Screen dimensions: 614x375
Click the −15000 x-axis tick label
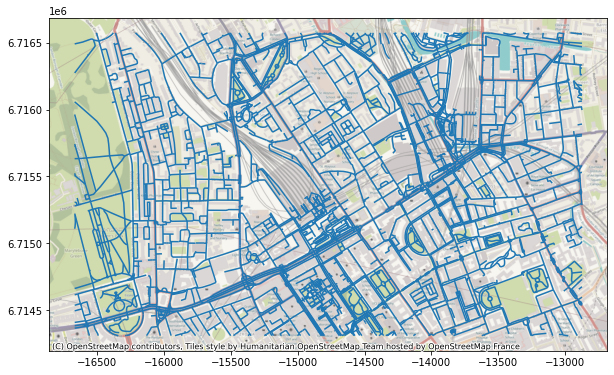[298, 362]
